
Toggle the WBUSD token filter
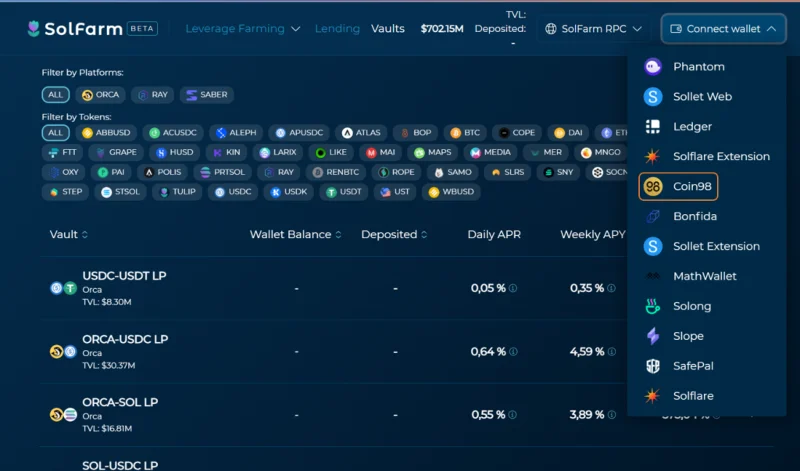(x=451, y=192)
